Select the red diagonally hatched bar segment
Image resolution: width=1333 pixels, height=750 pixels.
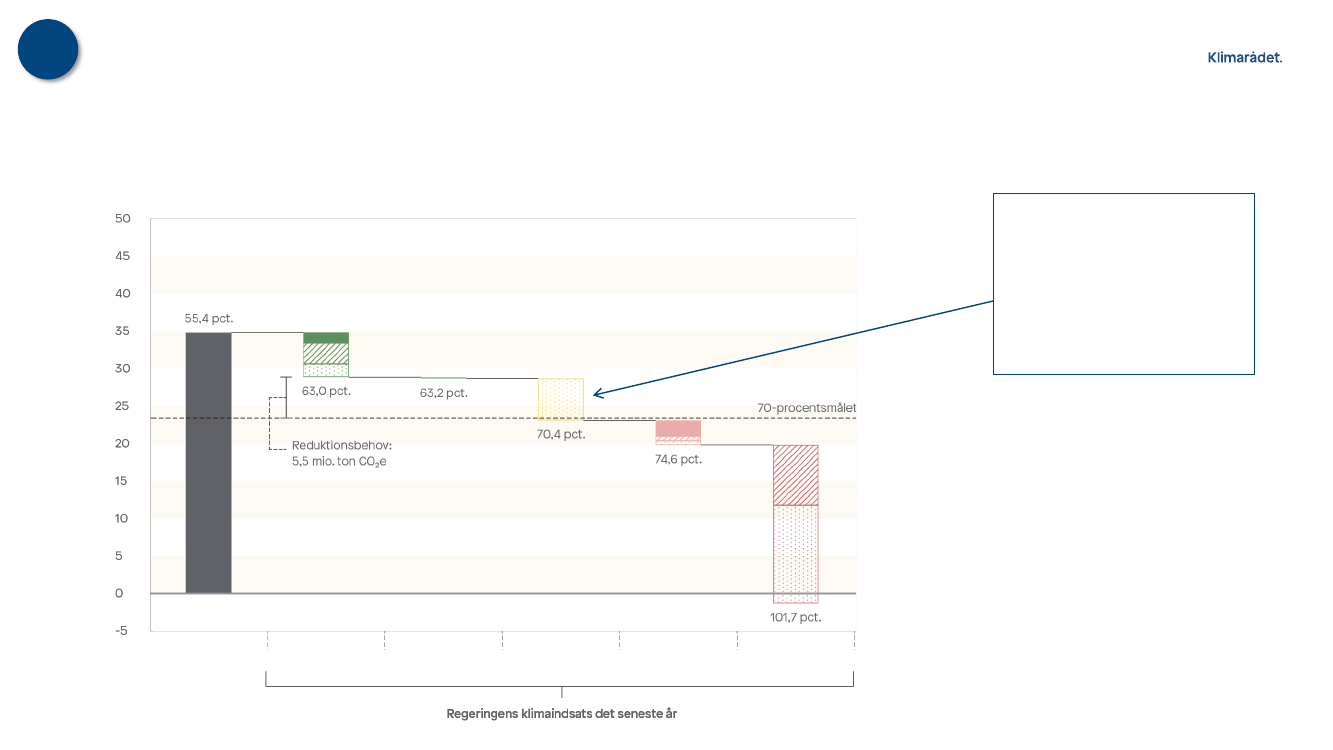tap(795, 475)
